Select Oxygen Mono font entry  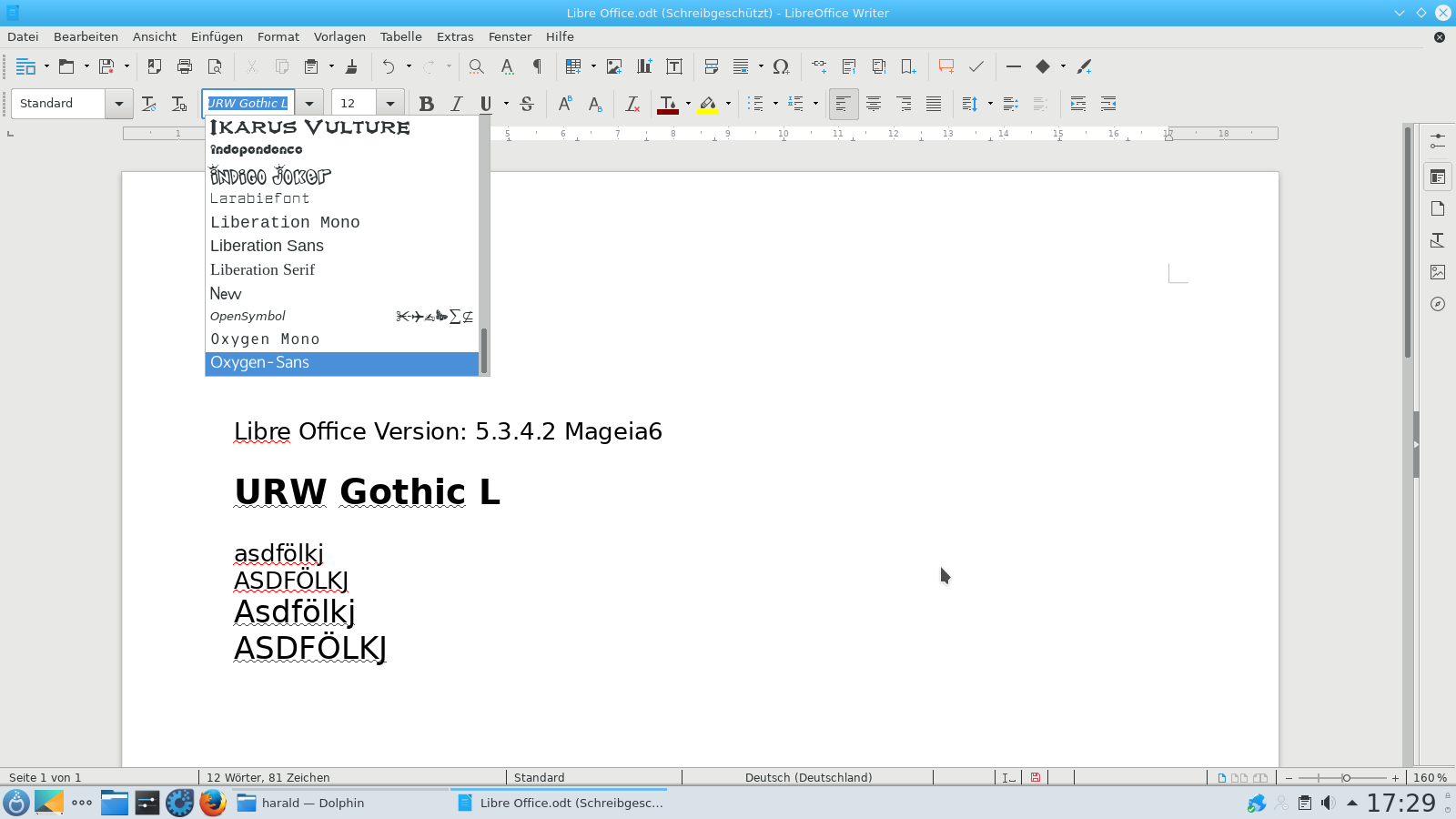pyautogui.click(x=265, y=339)
